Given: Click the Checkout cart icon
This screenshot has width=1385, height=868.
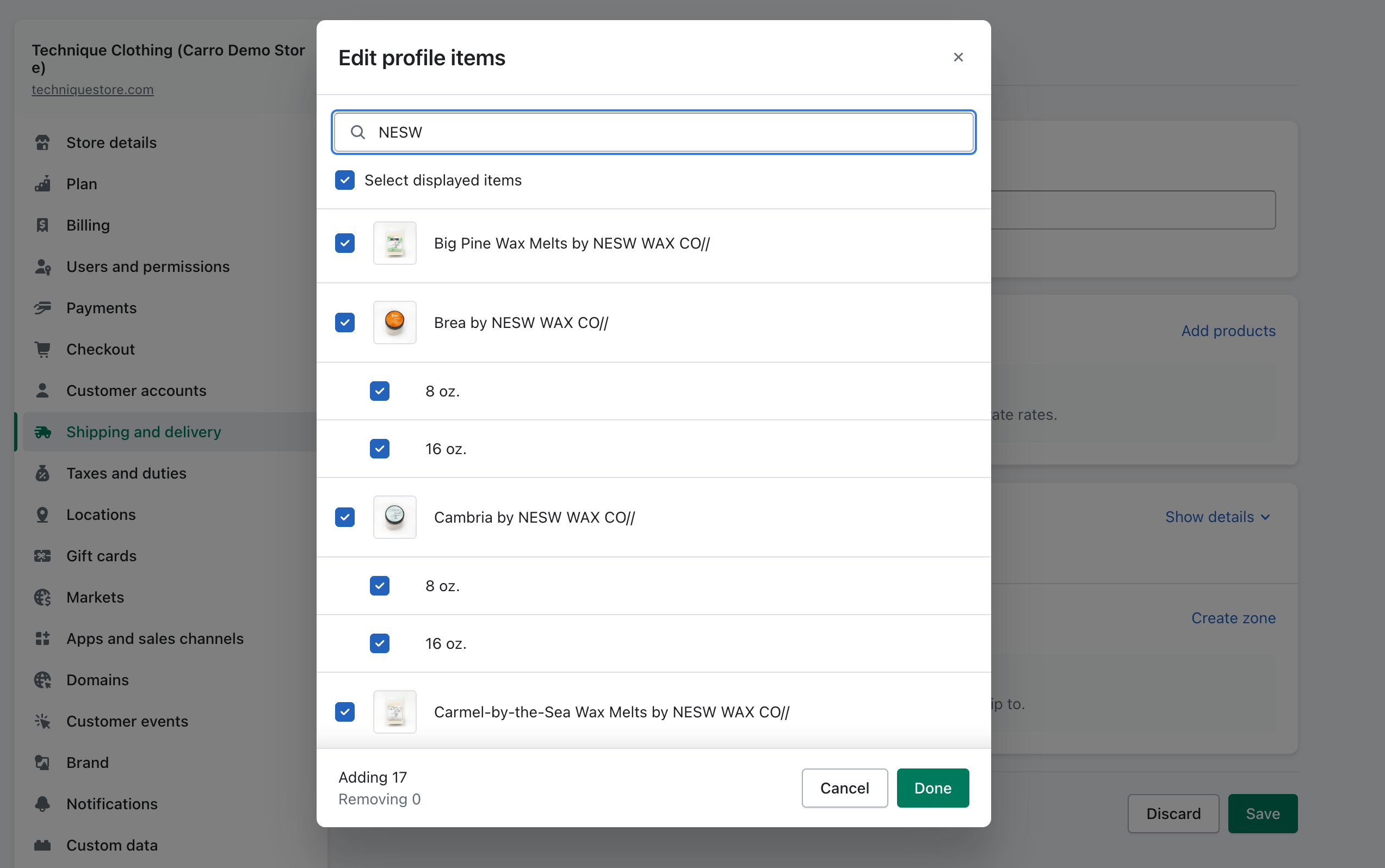Looking at the screenshot, I should [x=42, y=349].
